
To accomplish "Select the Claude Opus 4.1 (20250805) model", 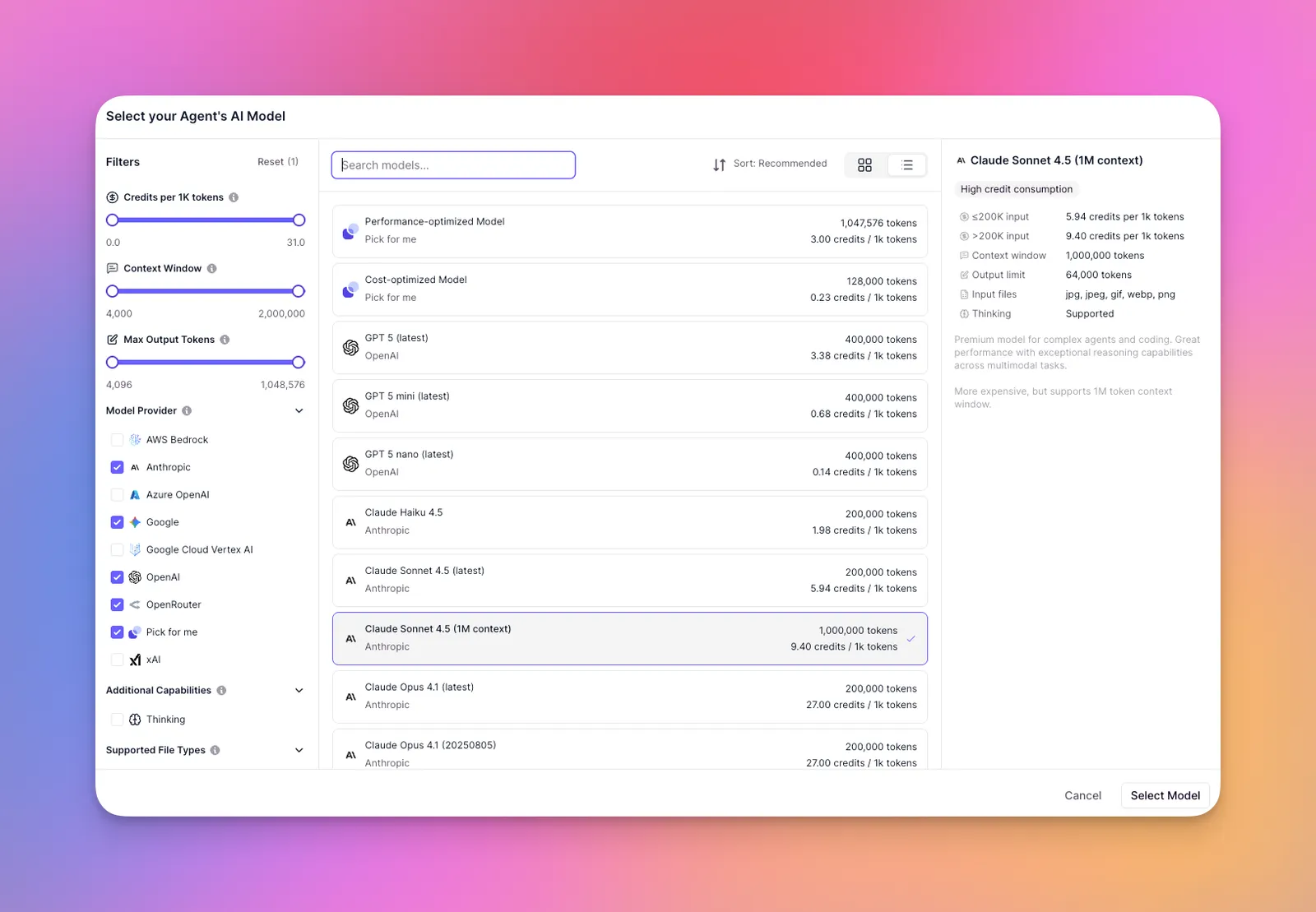I will click(630, 749).
